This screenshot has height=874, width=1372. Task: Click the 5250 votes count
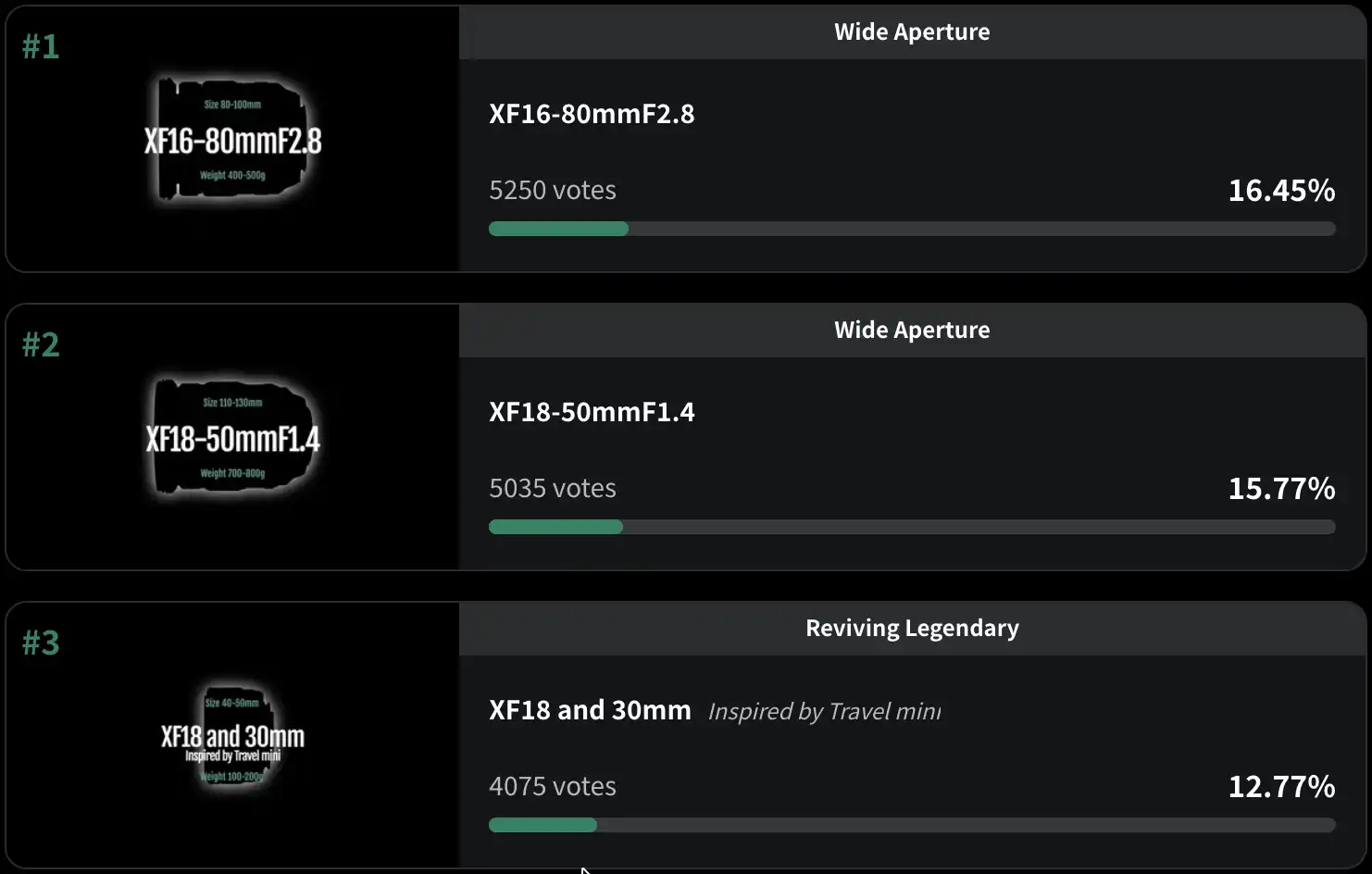pyautogui.click(x=553, y=190)
